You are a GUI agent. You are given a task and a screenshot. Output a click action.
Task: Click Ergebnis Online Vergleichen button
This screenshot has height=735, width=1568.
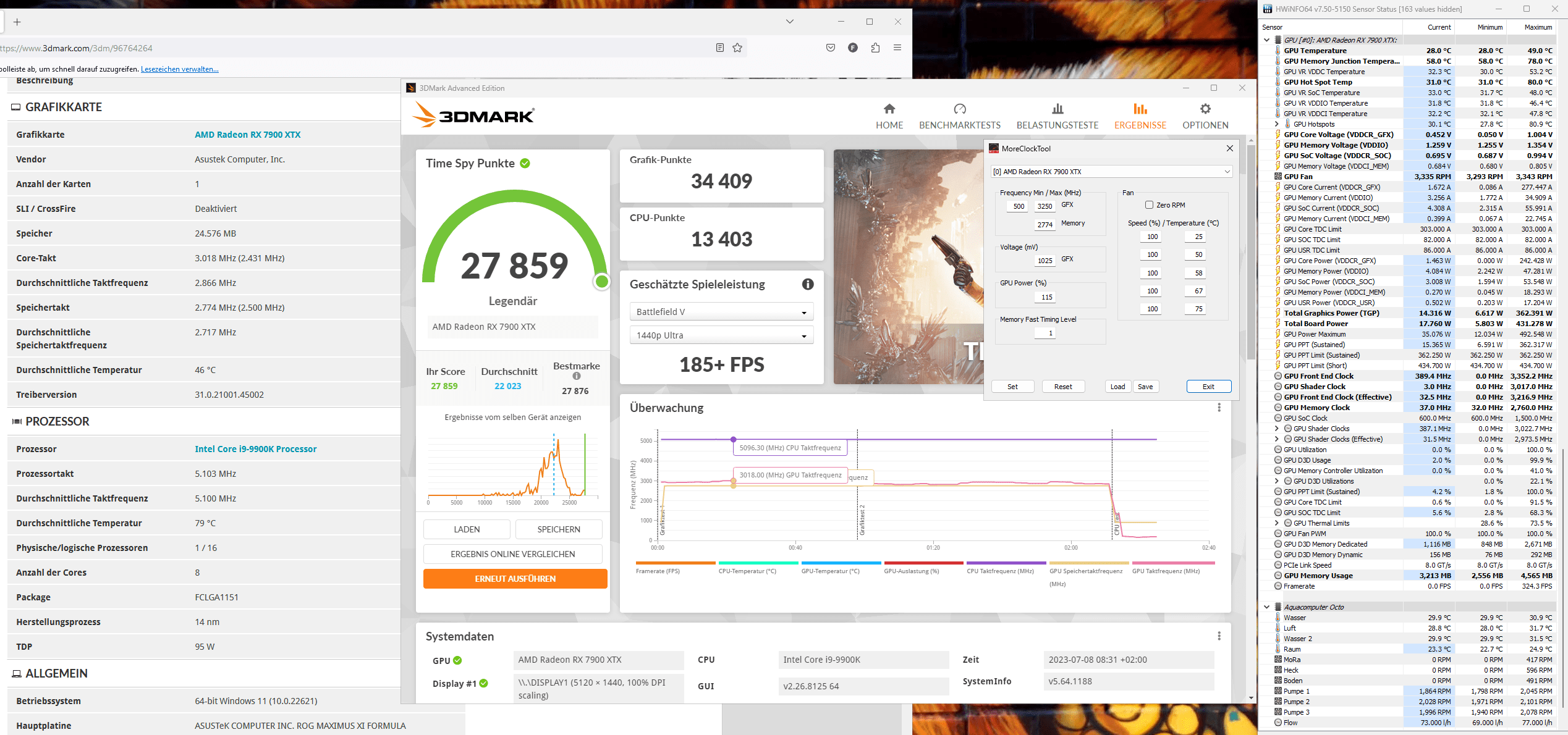(512, 554)
